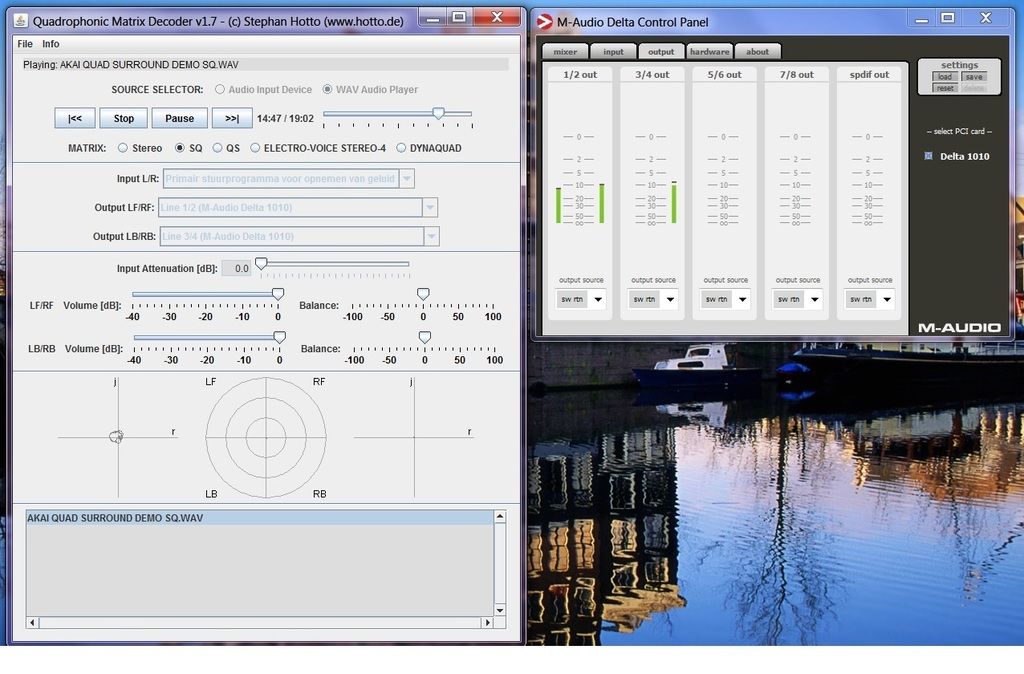
Task: Click the M-Audio logo icon in title bar
Action: click(544, 22)
